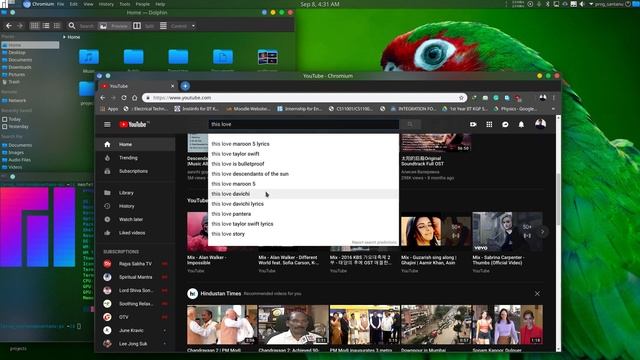This screenshot has width=640, height=360.
Task: Select suggestion 'this love descendants of the sun'
Action: click(x=303, y=174)
